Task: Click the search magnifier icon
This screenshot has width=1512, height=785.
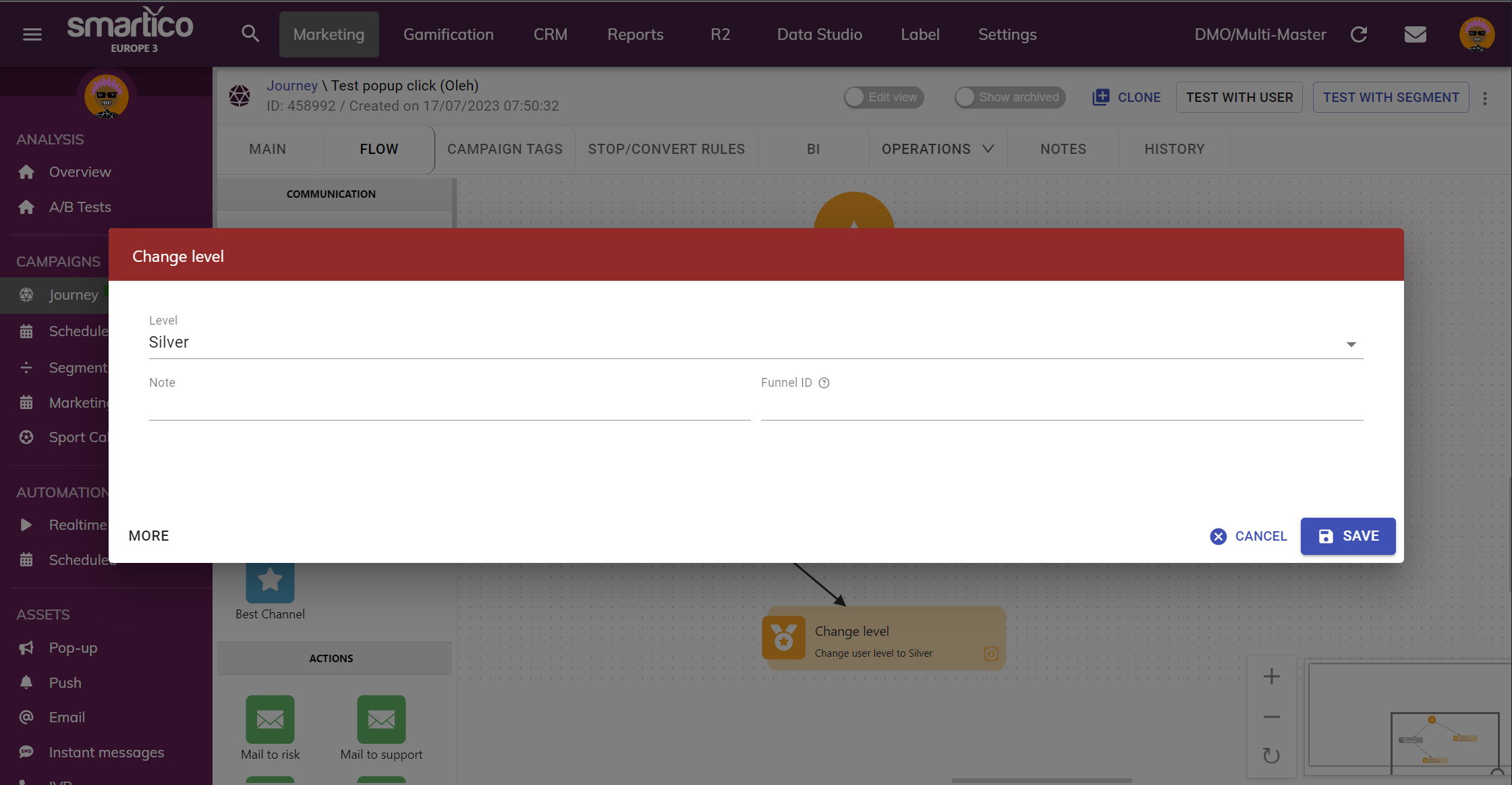Action: click(x=250, y=34)
